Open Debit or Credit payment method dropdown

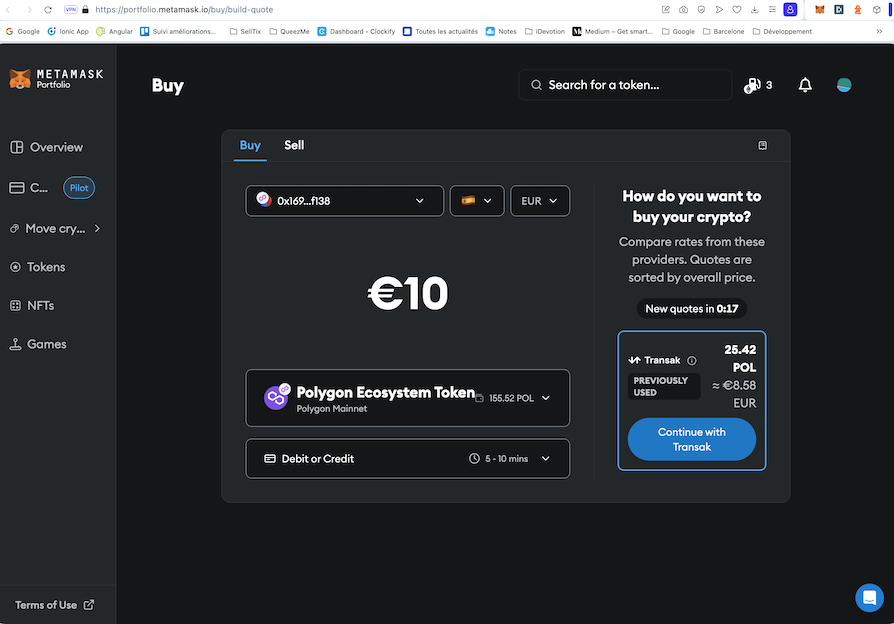pyautogui.click(x=407, y=459)
